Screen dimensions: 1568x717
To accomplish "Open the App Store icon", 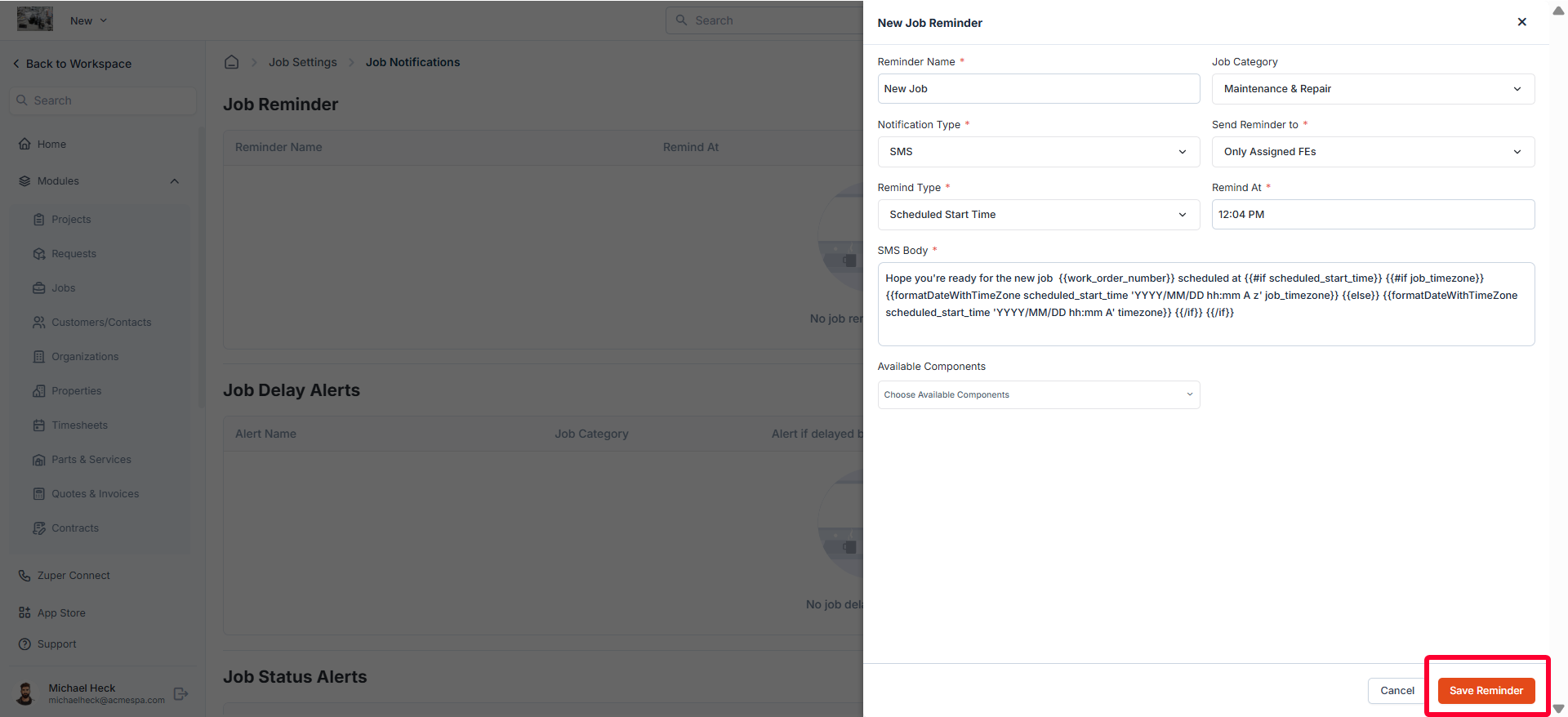I will tap(24, 612).
